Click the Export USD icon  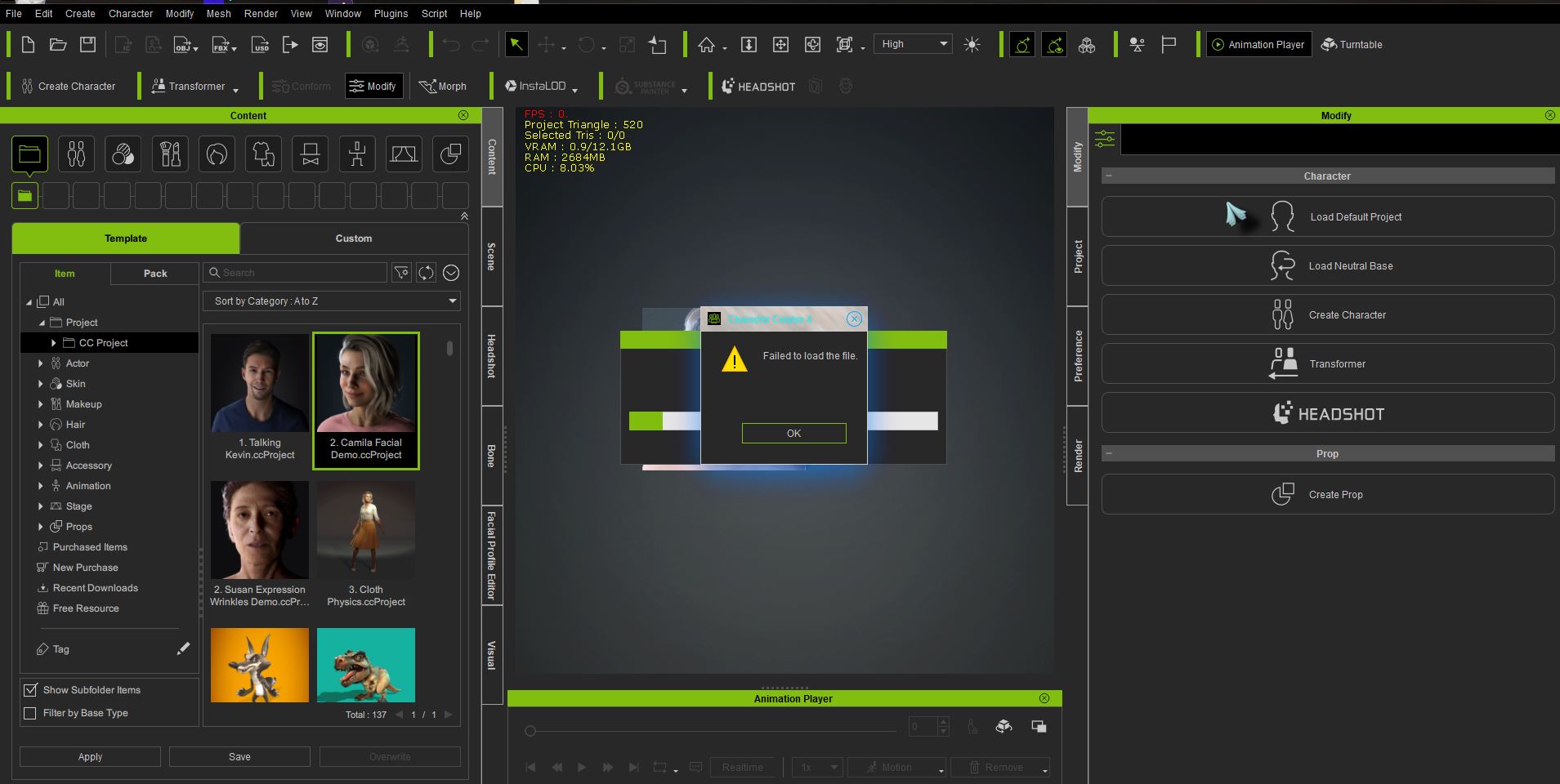260,45
